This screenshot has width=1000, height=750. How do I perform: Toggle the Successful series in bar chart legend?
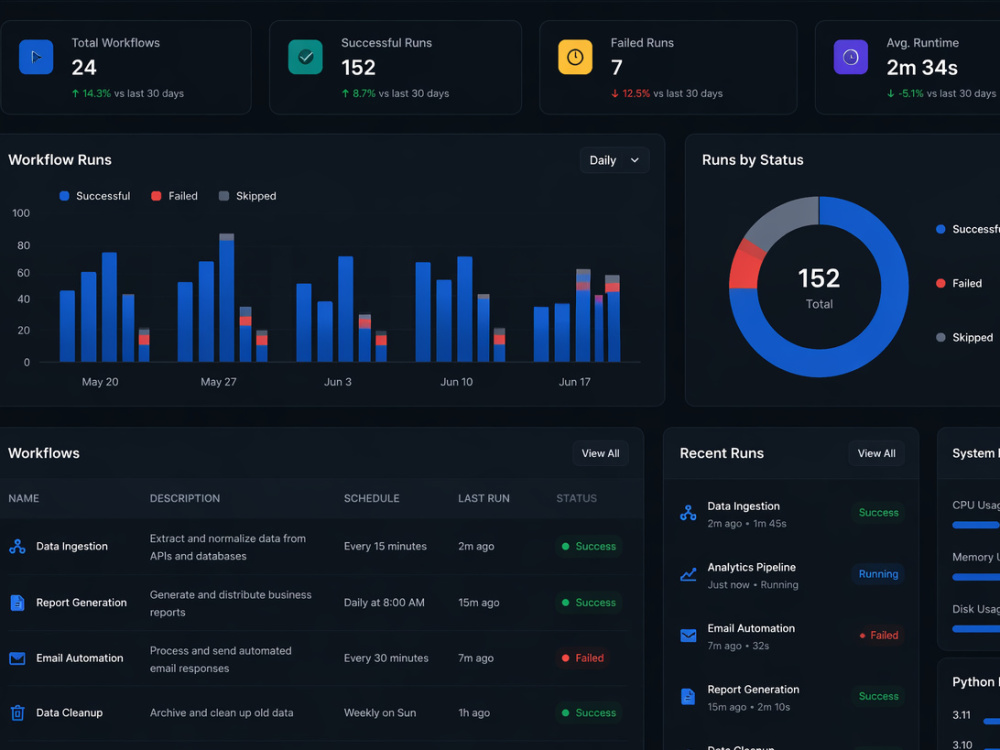click(94, 196)
